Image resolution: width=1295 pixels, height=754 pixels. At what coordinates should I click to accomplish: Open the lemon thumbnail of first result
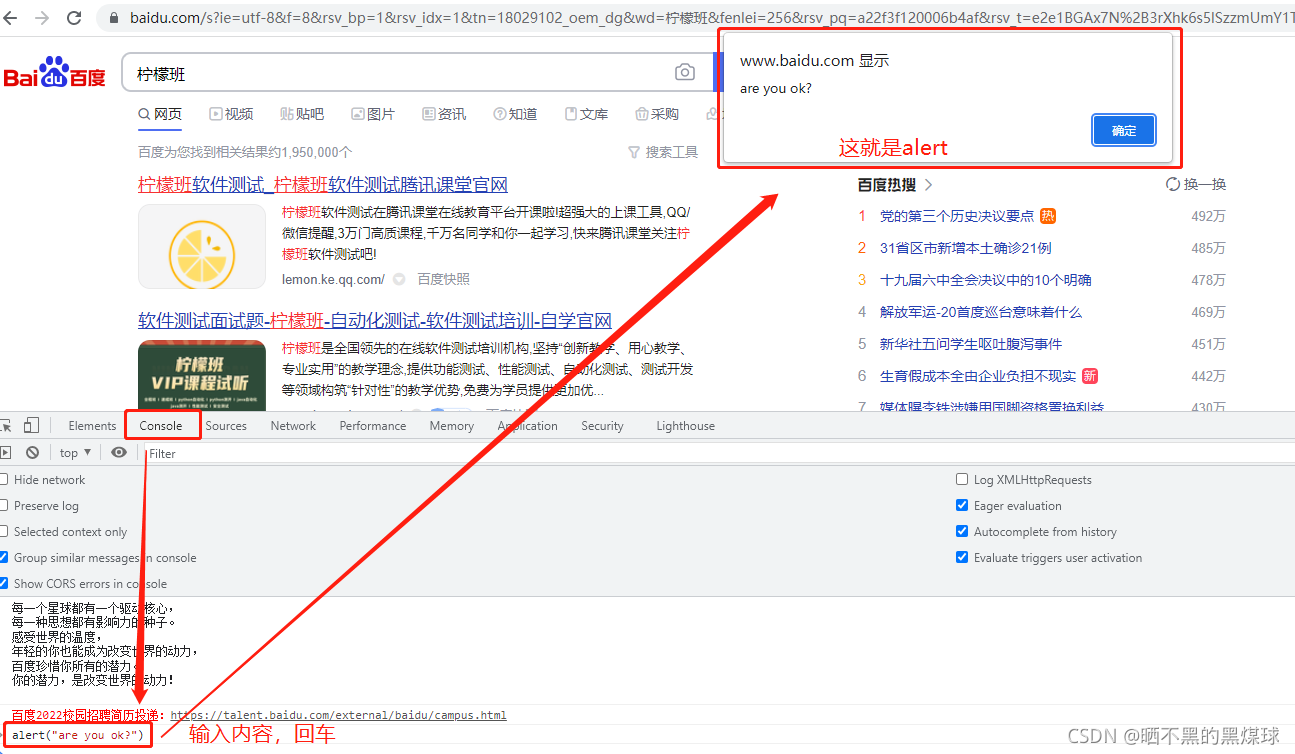(x=202, y=247)
